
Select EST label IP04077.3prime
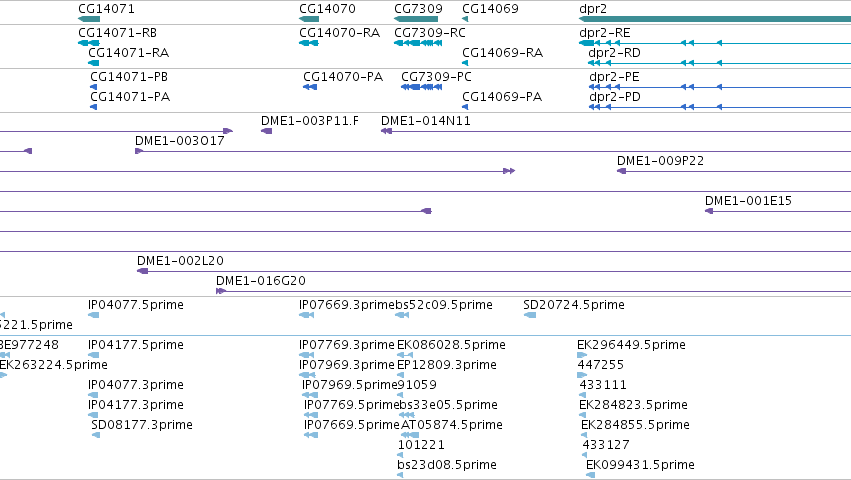coord(136,385)
